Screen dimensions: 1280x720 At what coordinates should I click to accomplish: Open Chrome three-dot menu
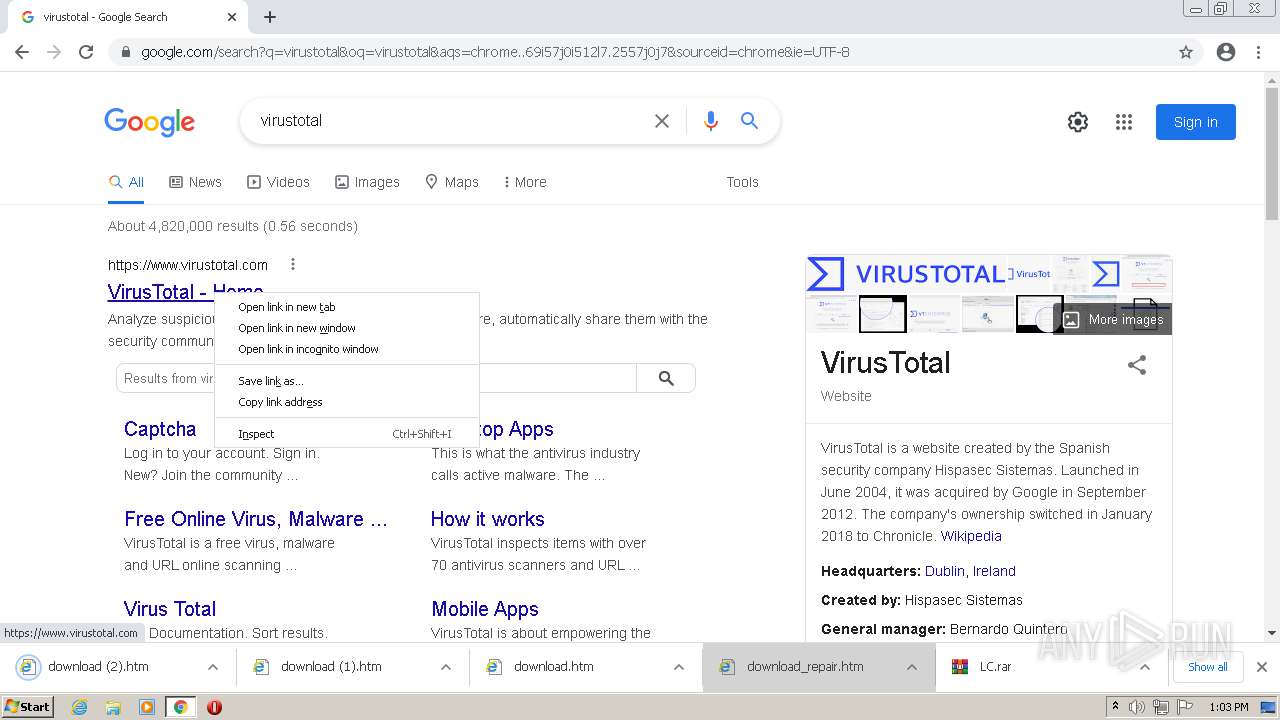1258,52
